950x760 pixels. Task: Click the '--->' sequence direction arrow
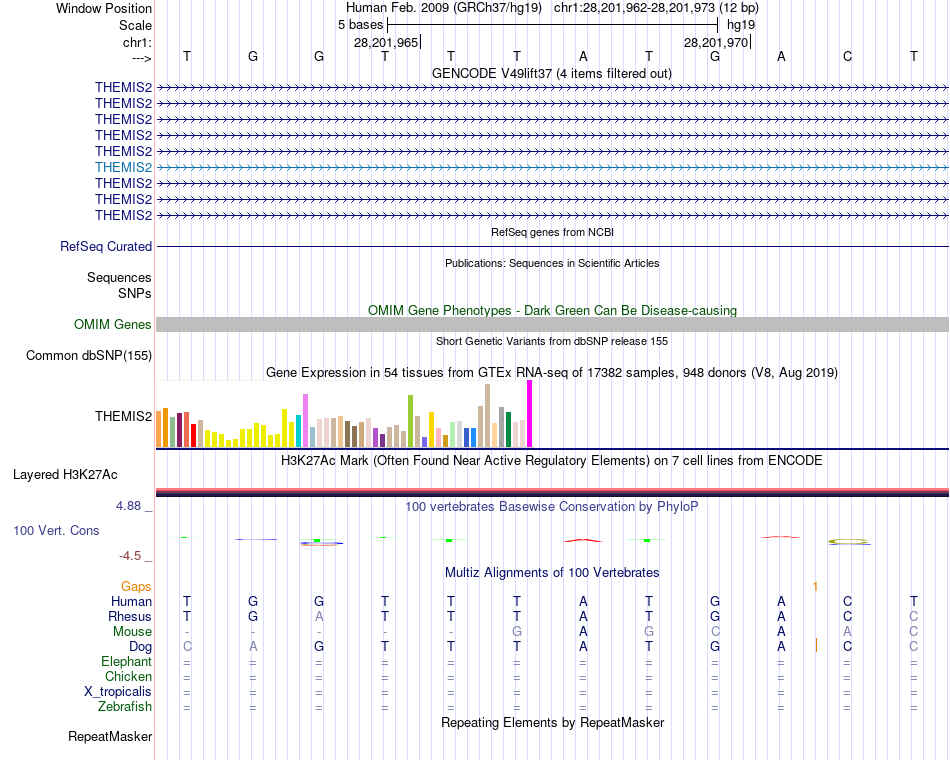pos(142,58)
